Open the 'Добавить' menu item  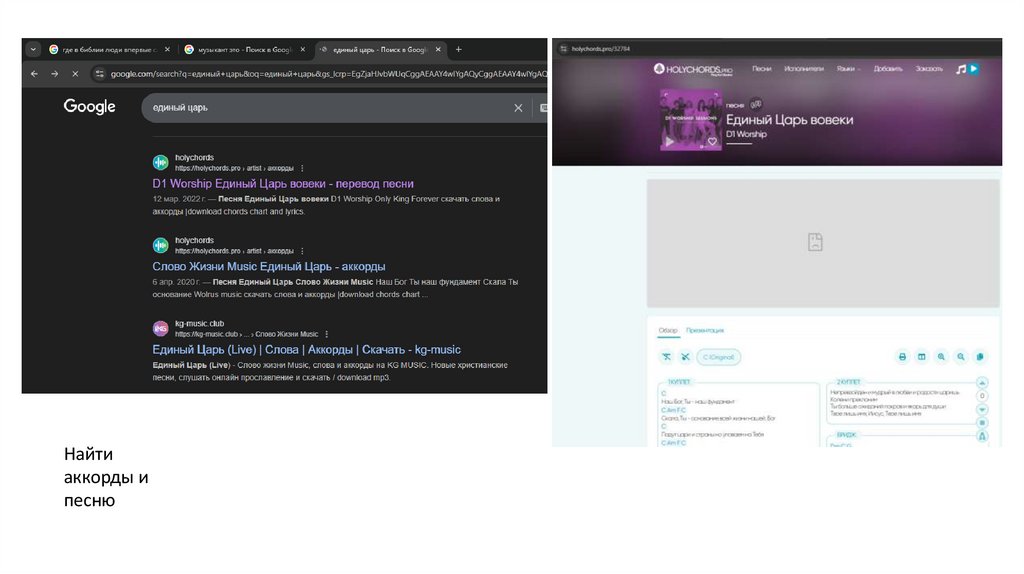click(888, 69)
